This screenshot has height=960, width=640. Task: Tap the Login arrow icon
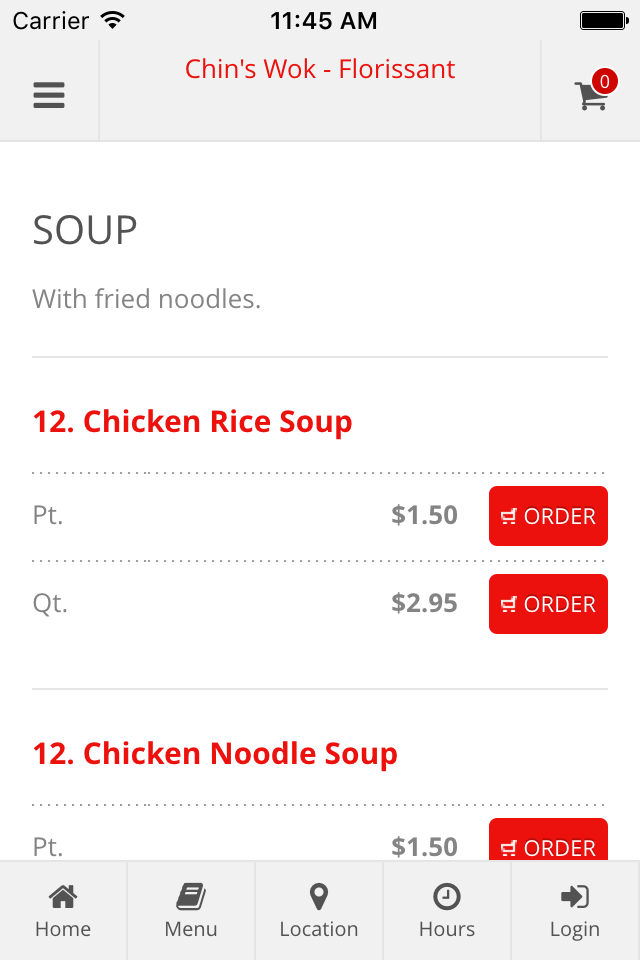click(x=574, y=897)
